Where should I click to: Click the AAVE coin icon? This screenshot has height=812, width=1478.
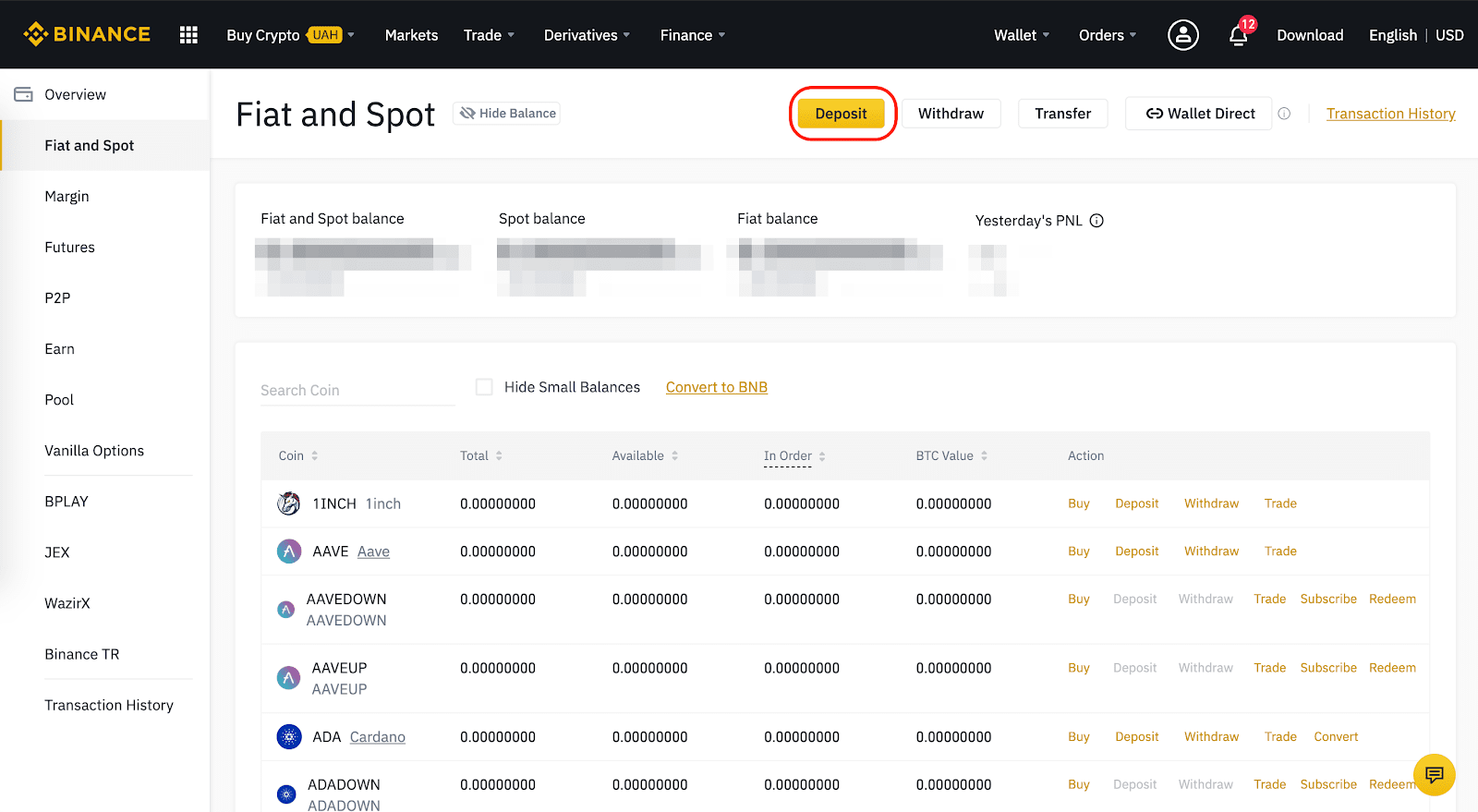(289, 551)
